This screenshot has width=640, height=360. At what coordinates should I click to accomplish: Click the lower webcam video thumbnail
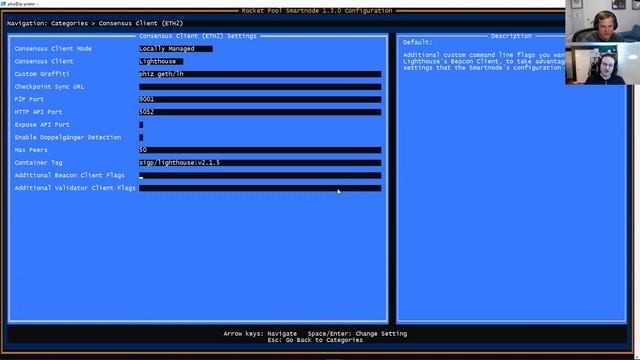click(602, 64)
